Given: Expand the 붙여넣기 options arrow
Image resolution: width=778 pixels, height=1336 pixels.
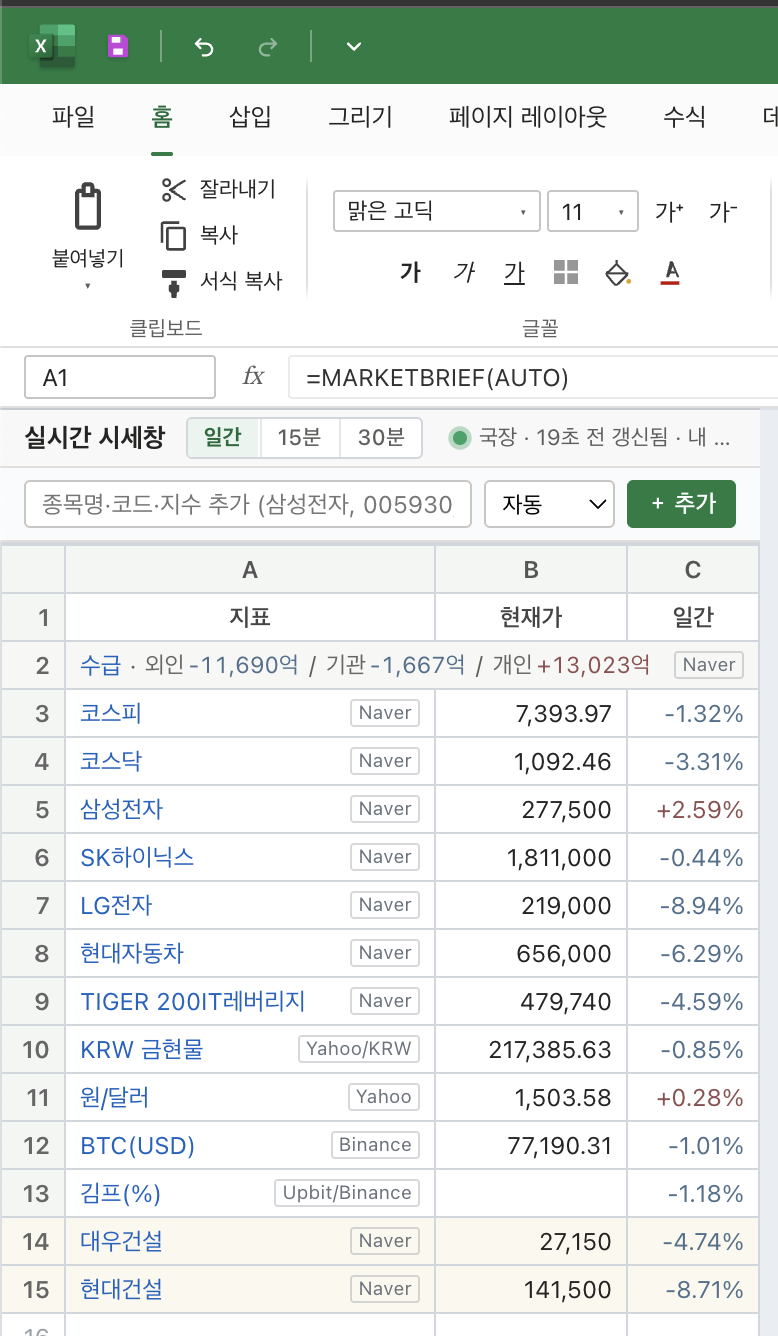Looking at the screenshot, I should 88,286.
